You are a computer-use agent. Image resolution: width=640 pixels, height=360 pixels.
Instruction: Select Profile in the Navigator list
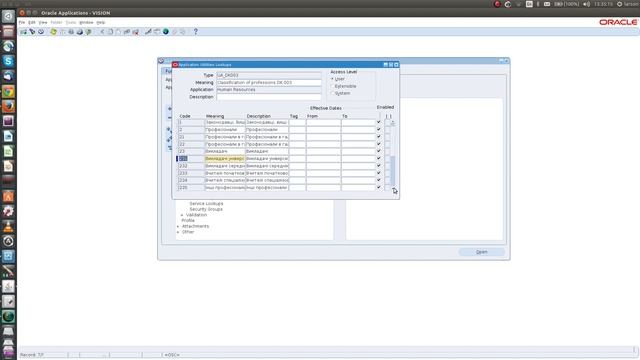[x=188, y=220]
